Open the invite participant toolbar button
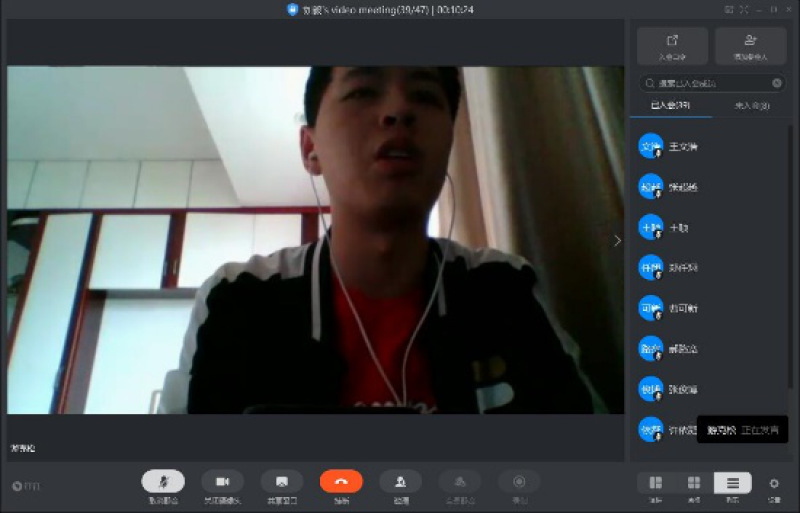The image size is (800, 513). 400,481
